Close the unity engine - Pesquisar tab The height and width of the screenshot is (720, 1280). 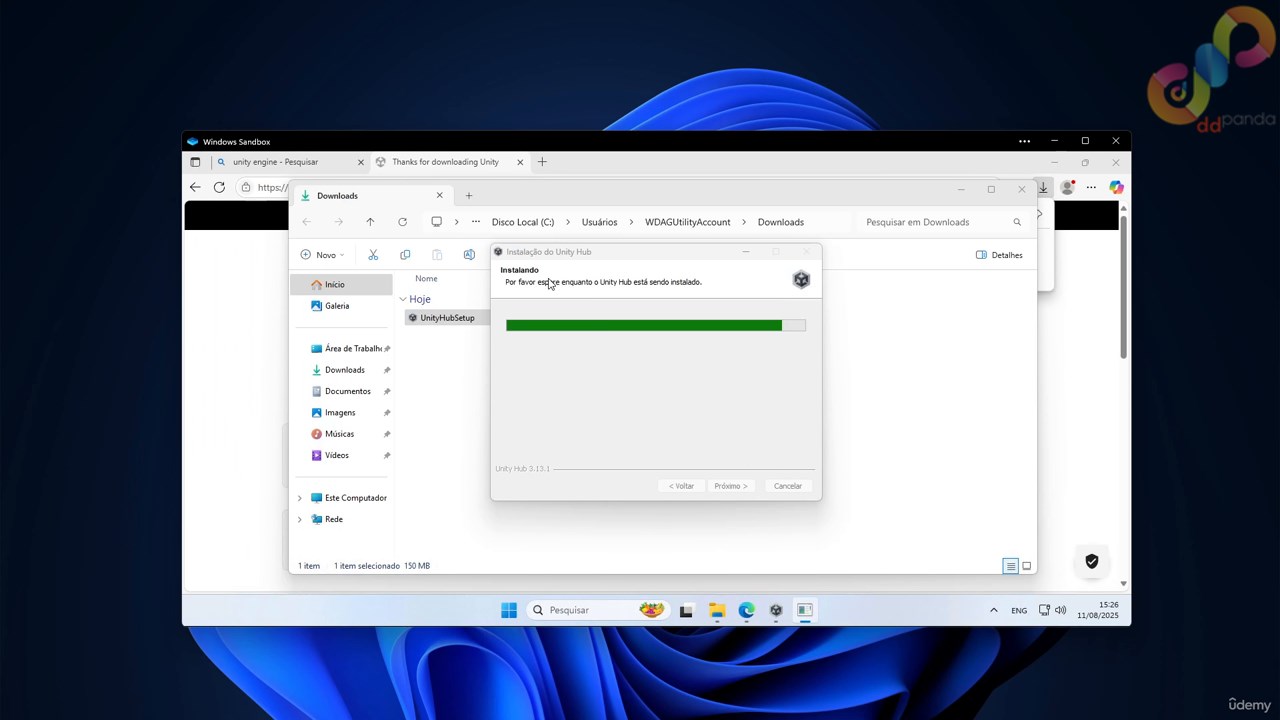point(361,162)
